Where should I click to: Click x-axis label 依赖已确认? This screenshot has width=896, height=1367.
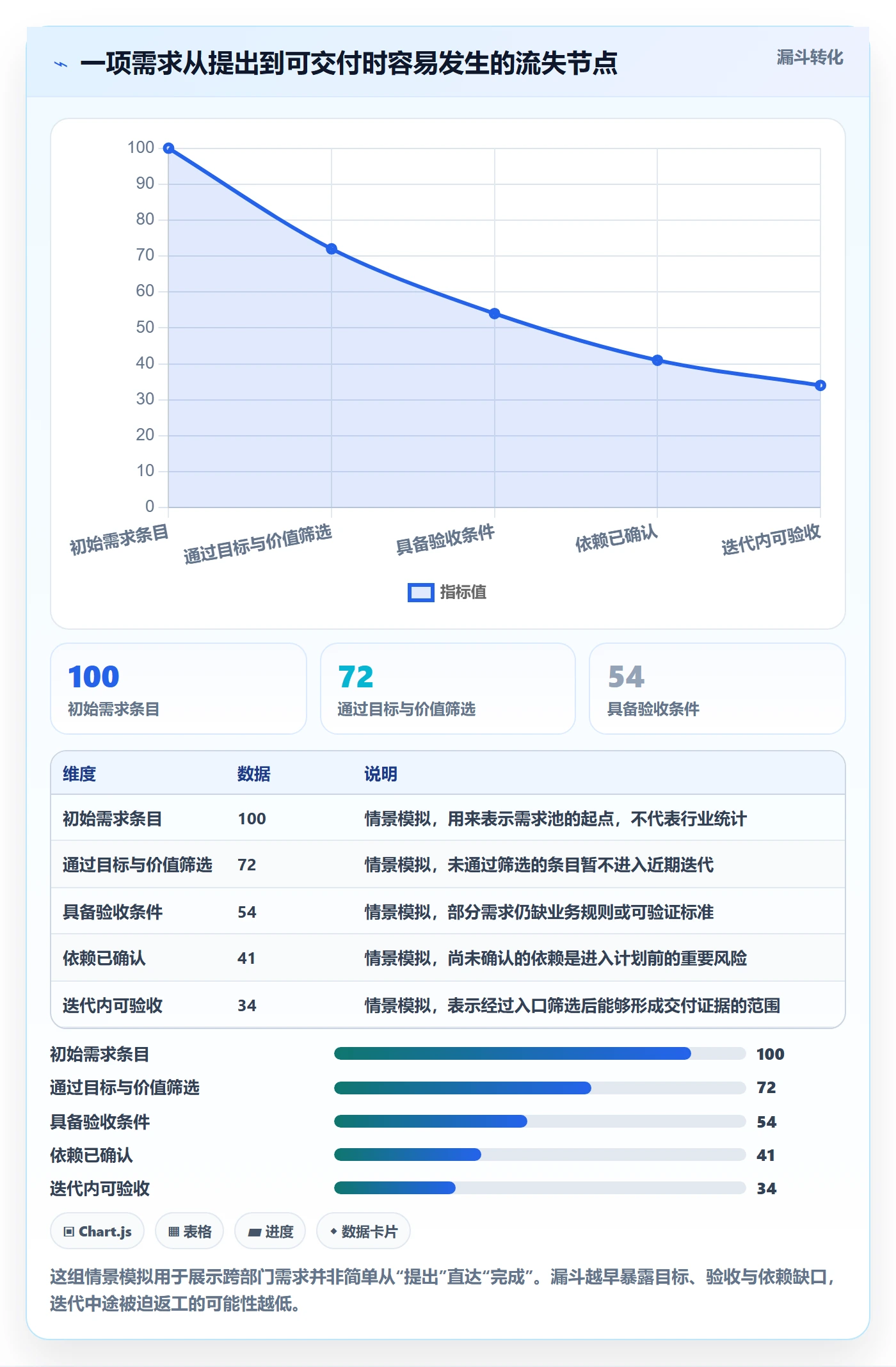pyautogui.click(x=616, y=538)
